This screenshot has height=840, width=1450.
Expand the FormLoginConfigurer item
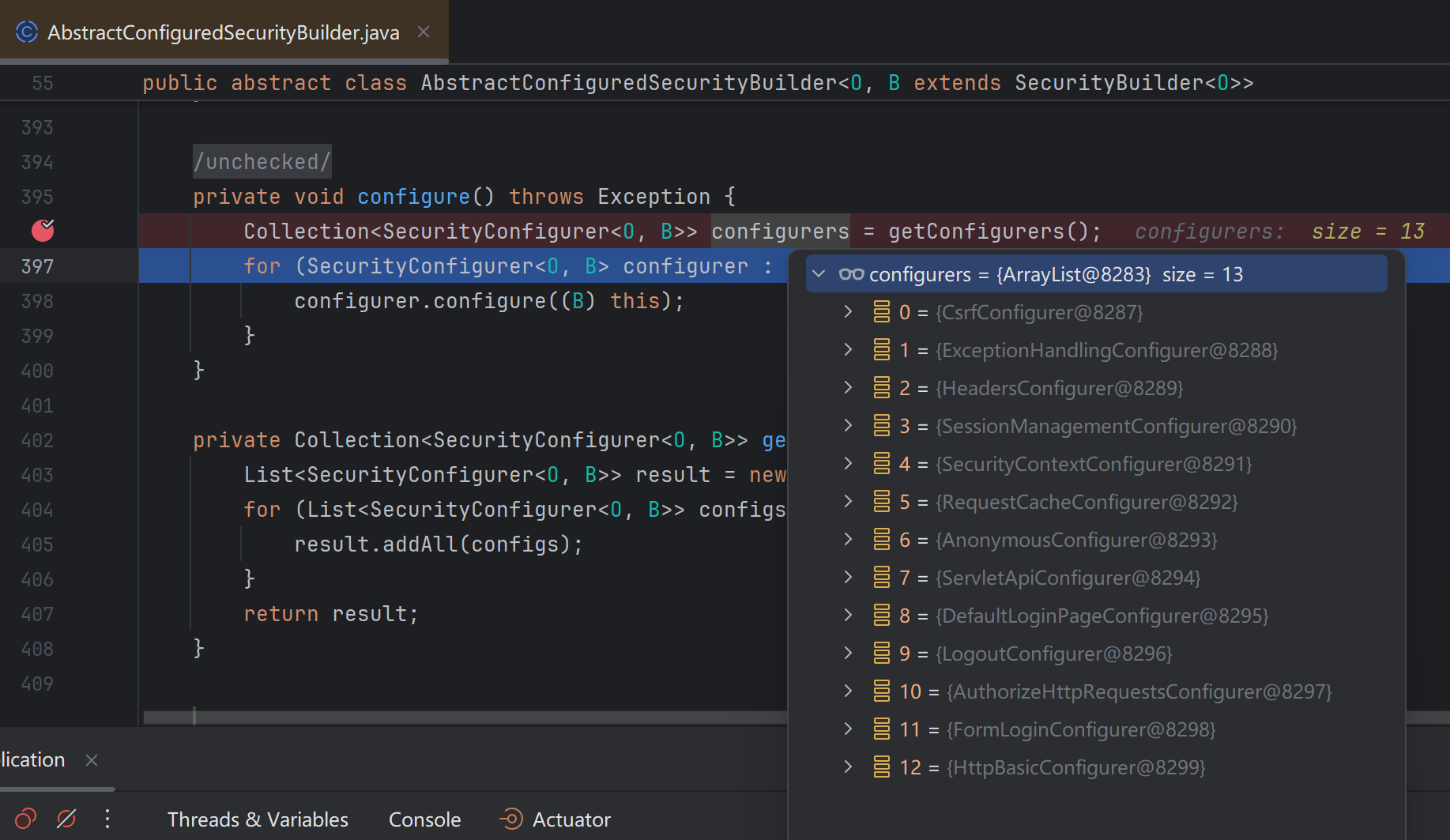848,729
